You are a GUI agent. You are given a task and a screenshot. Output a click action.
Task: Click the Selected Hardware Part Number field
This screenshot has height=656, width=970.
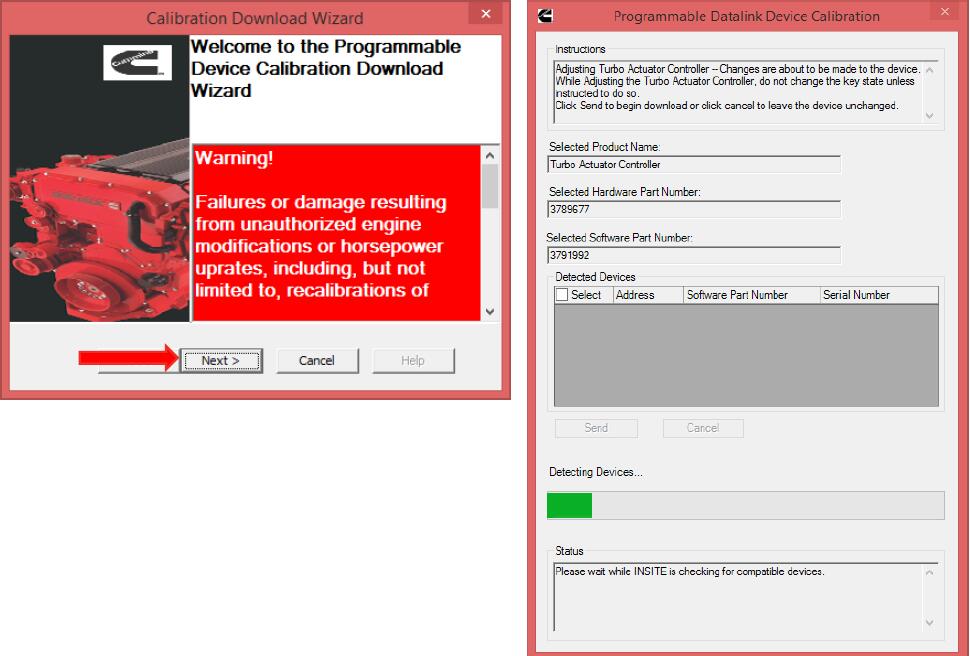[x=694, y=209]
